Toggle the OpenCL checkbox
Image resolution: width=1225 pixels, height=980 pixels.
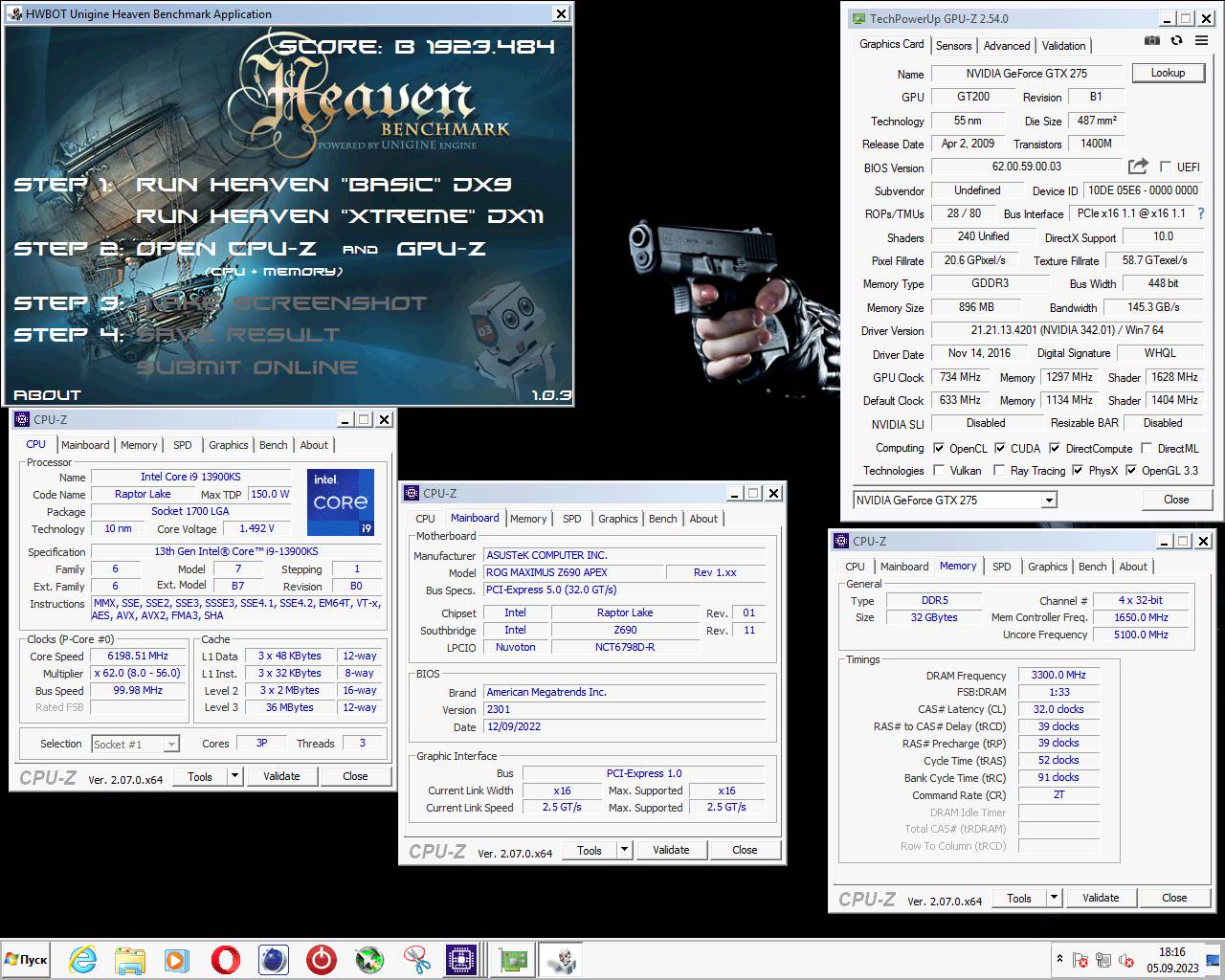point(939,448)
